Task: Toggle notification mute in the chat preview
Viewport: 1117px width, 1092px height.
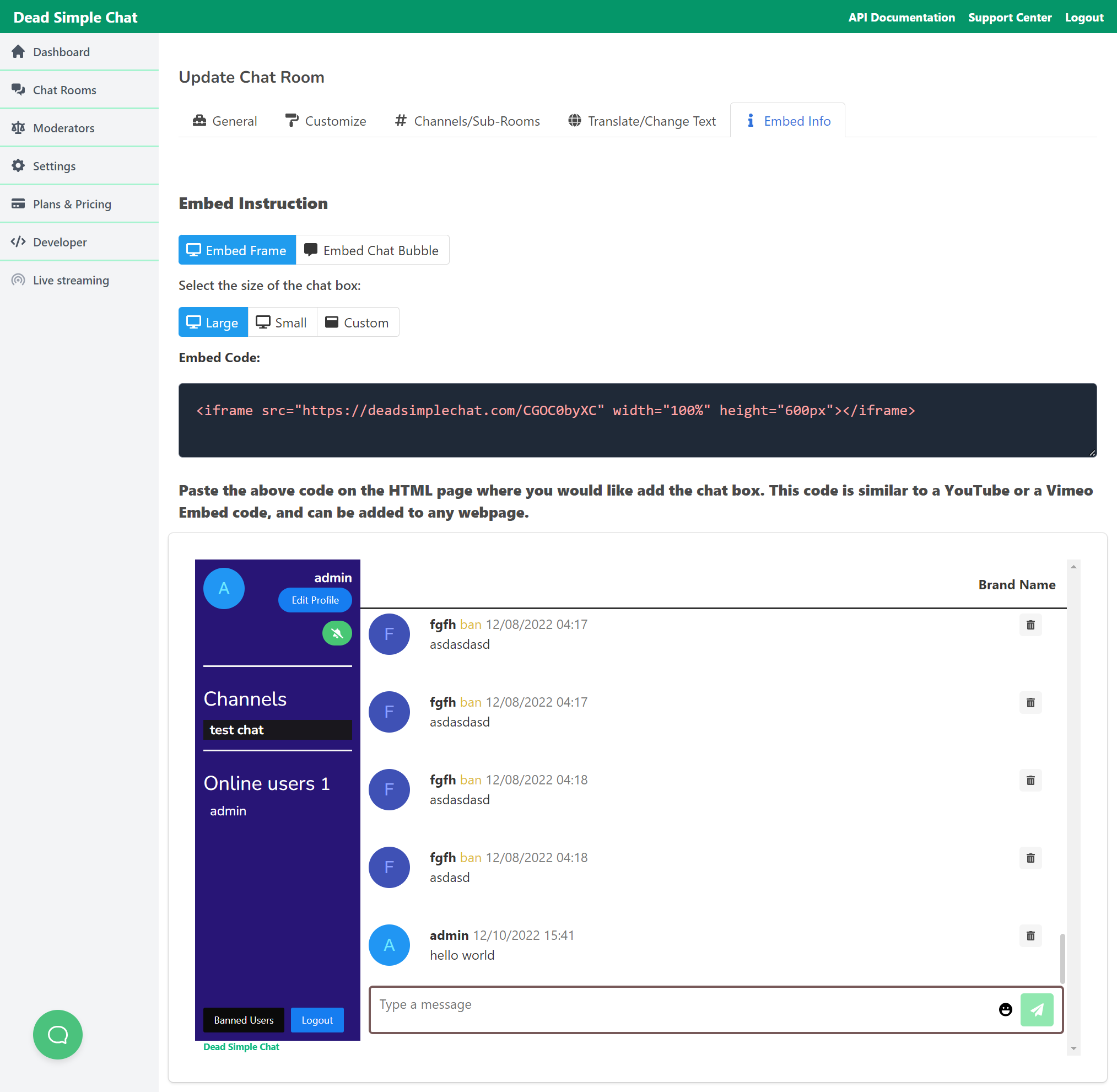Action: click(x=337, y=633)
